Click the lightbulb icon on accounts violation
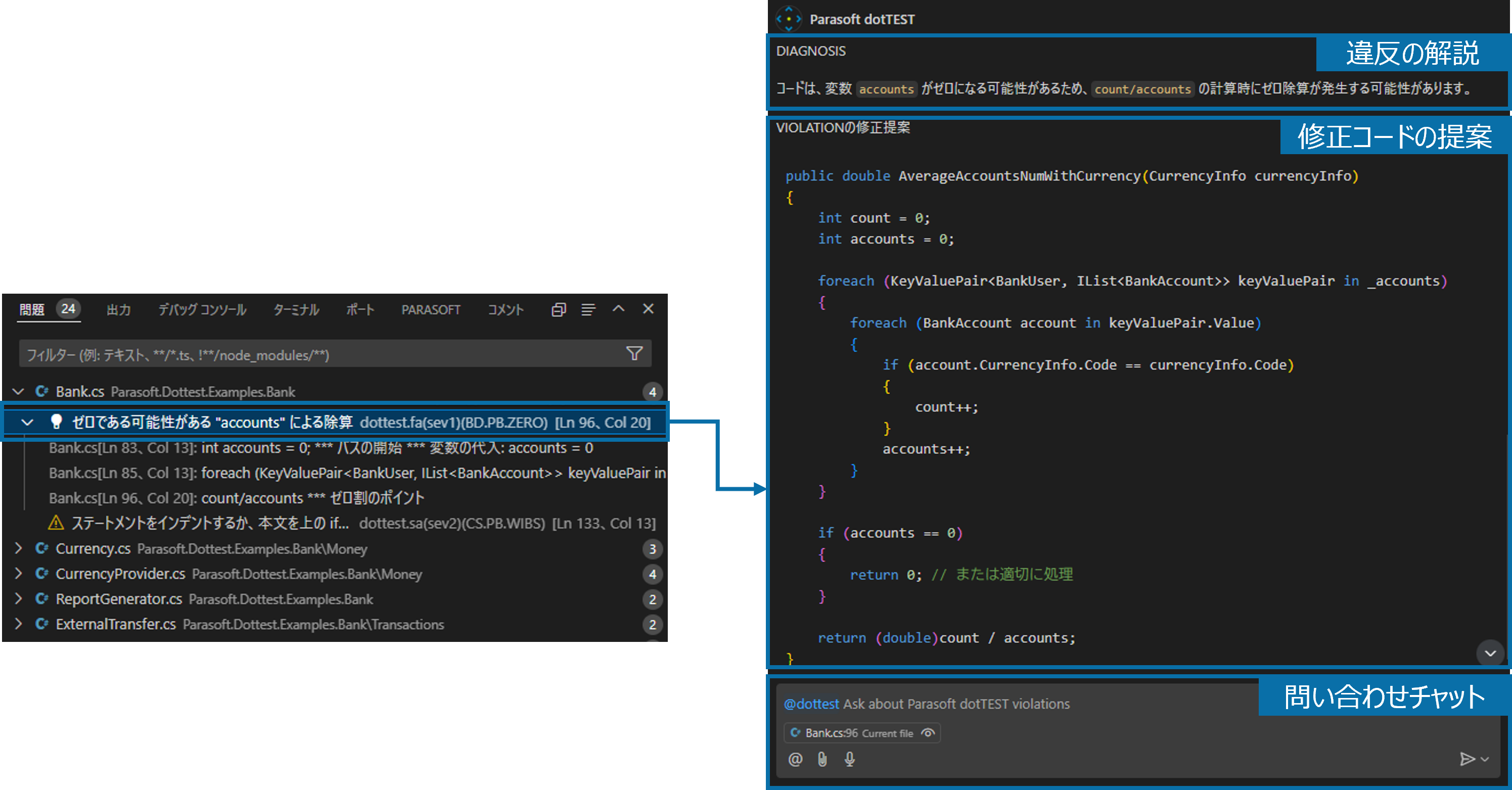 coord(56,422)
